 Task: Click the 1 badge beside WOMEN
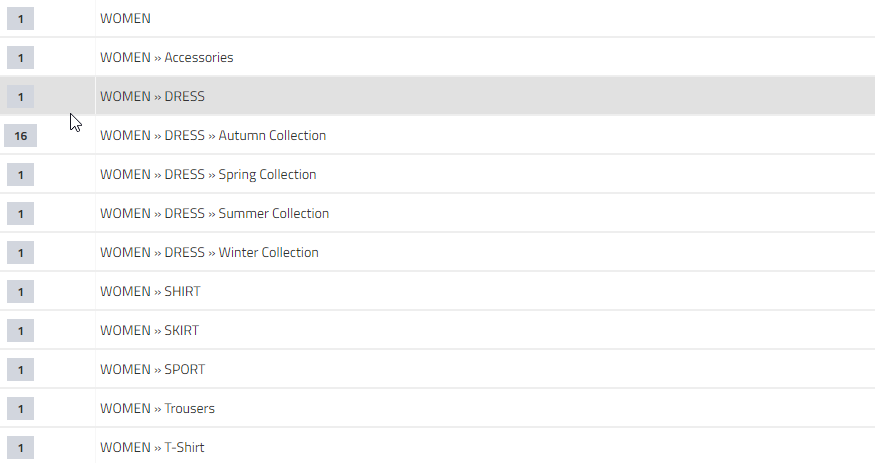21,18
